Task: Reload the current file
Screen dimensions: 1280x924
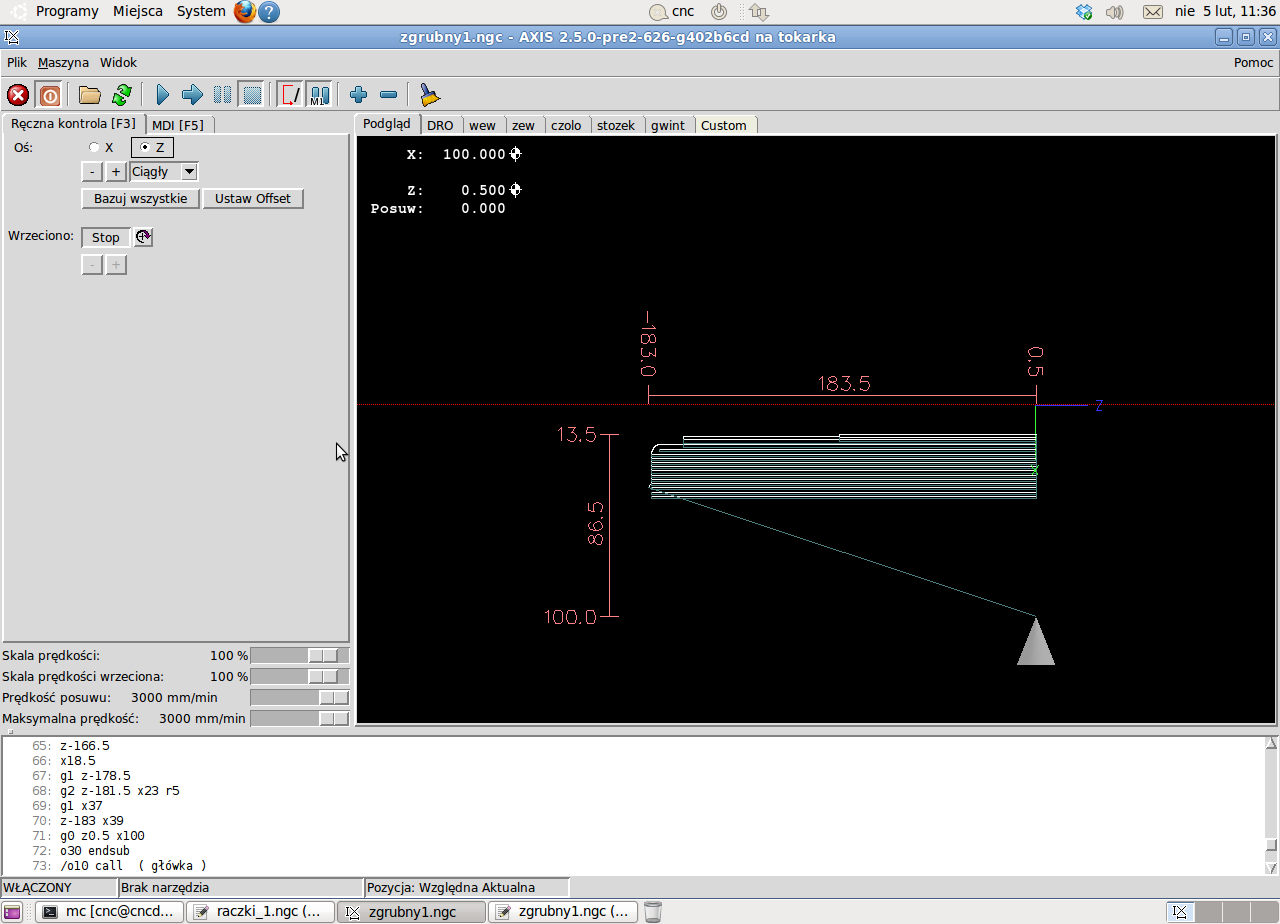Action: tap(122, 95)
